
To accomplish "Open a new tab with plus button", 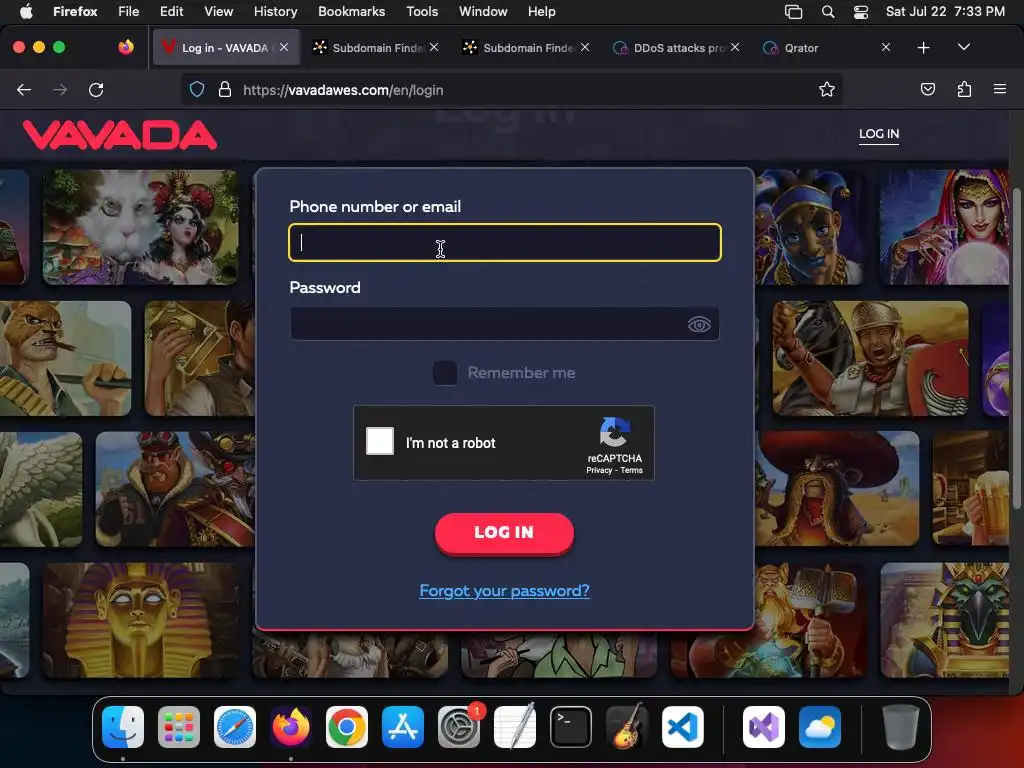I will [923, 48].
